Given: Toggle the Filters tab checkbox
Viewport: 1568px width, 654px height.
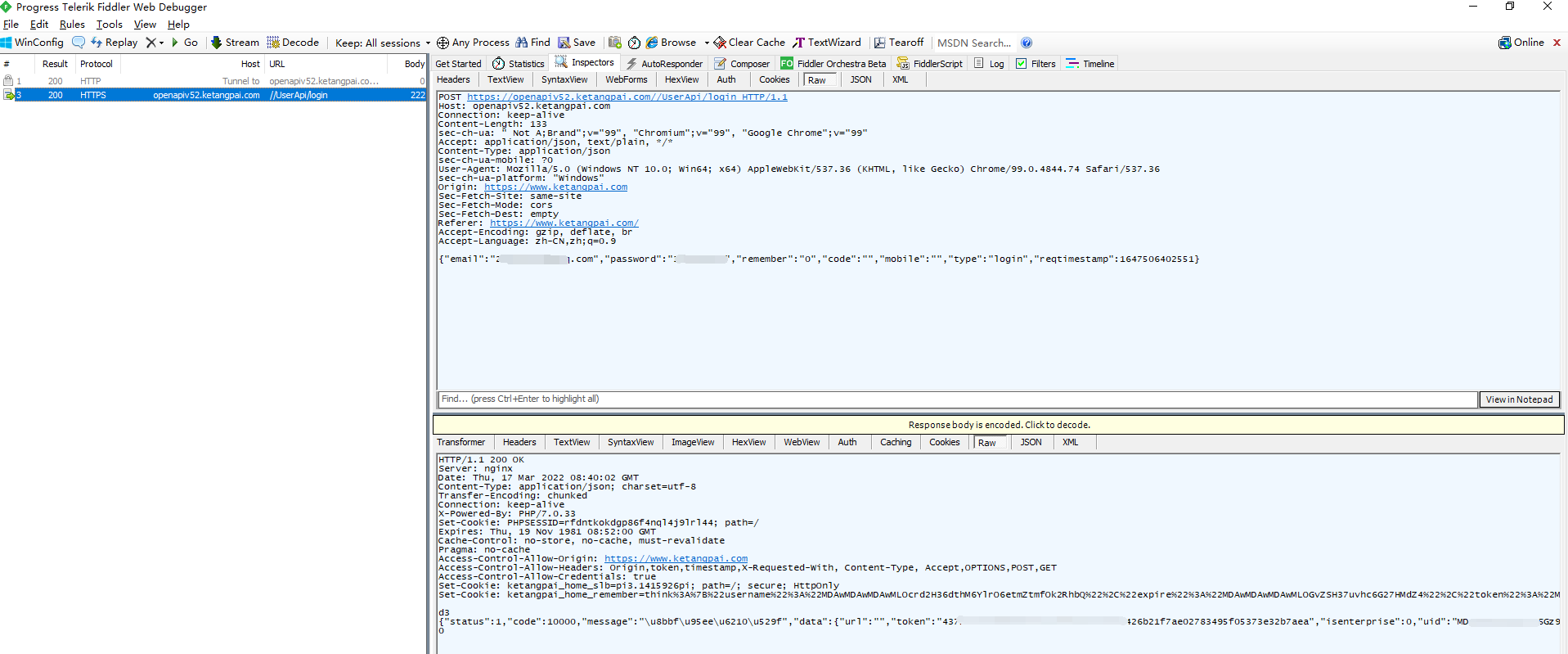Looking at the screenshot, I should tap(1022, 64).
